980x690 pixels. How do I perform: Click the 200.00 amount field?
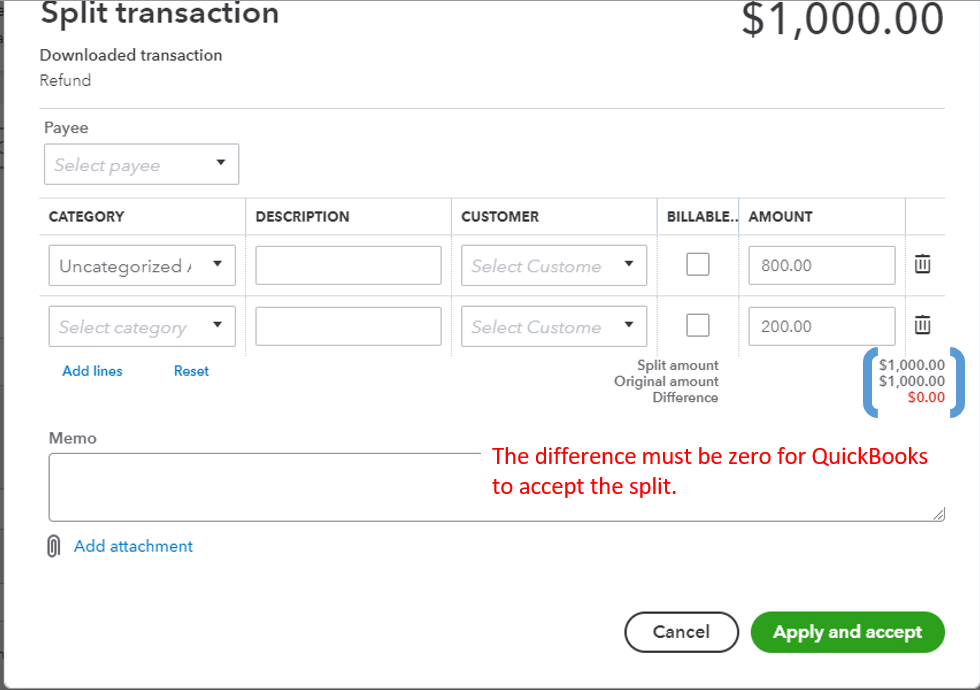tap(821, 327)
